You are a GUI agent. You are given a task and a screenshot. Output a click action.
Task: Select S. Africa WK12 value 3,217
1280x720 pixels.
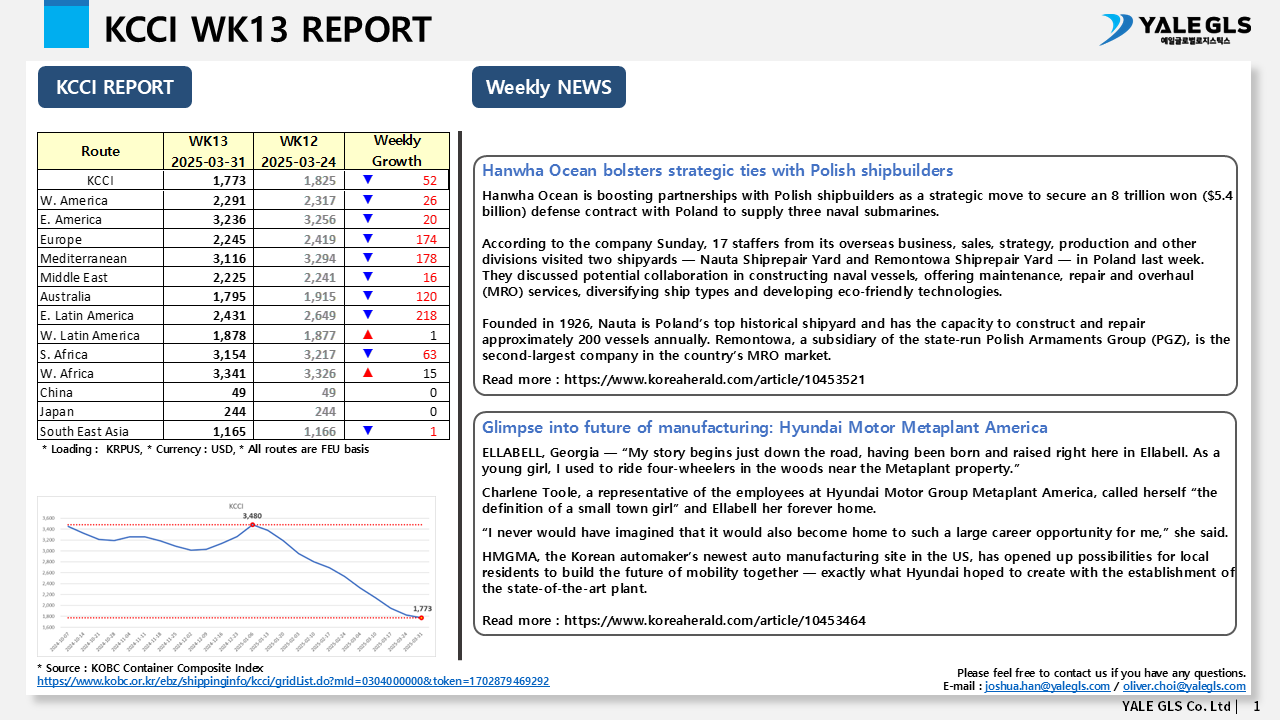320,354
